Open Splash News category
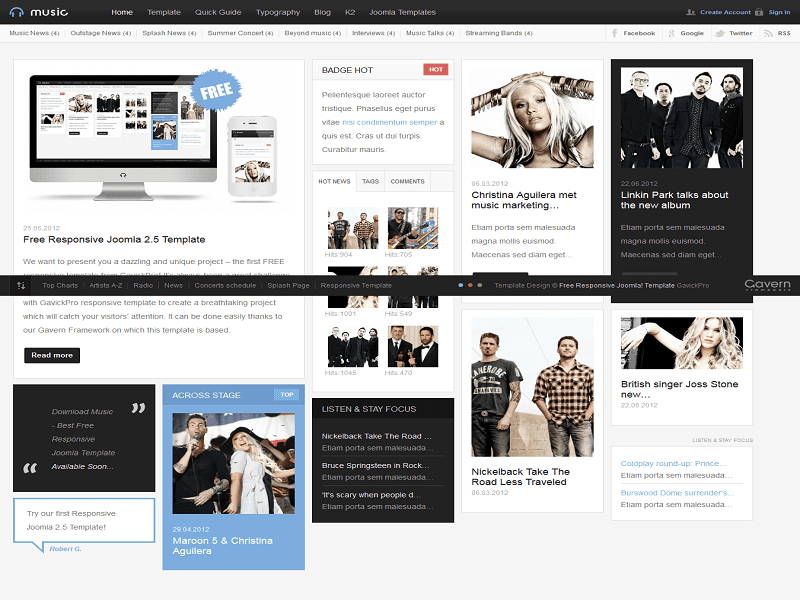 [169, 33]
